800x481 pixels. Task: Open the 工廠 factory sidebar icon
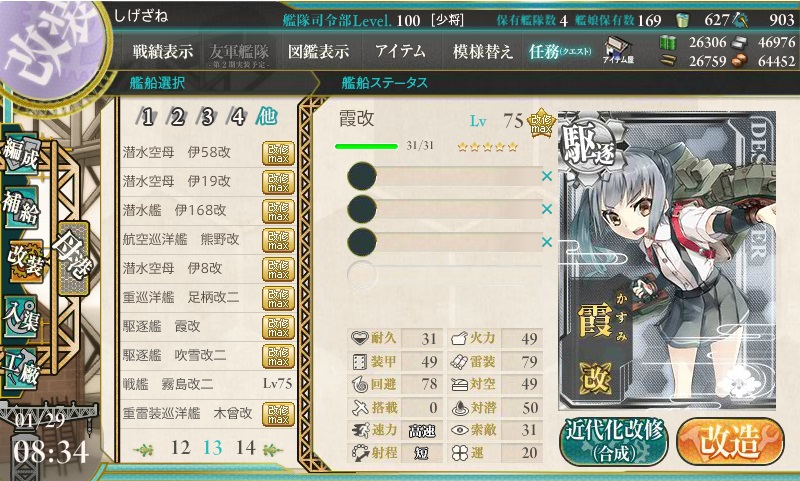click(21, 368)
